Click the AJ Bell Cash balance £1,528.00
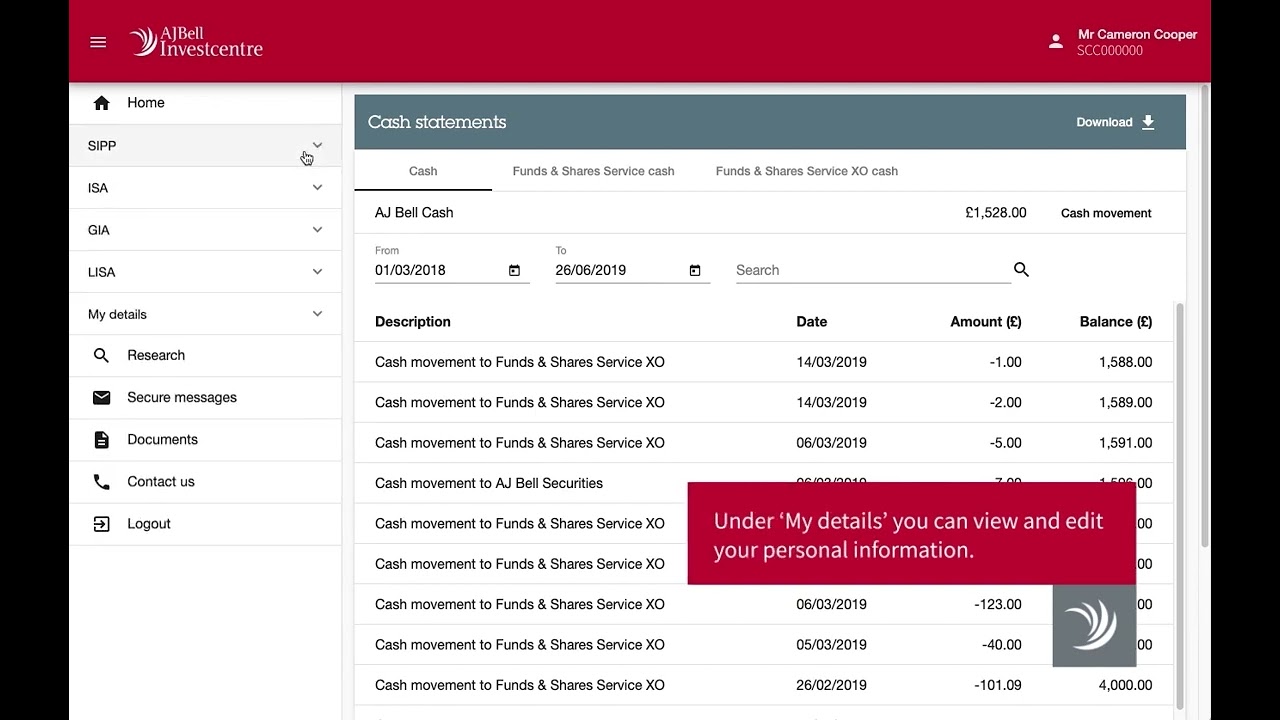 pyautogui.click(x=995, y=212)
